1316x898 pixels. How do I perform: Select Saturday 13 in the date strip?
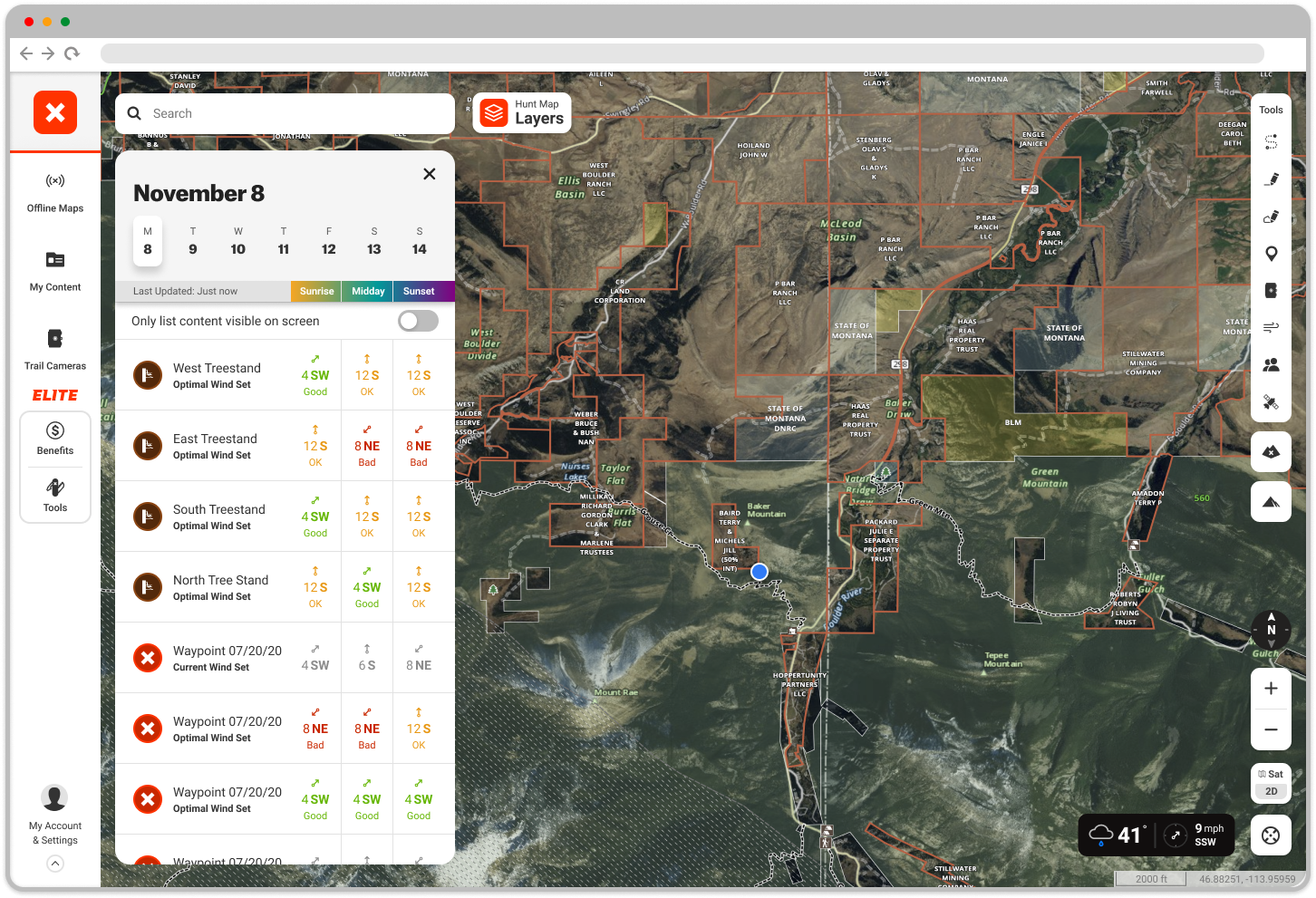[374, 241]
